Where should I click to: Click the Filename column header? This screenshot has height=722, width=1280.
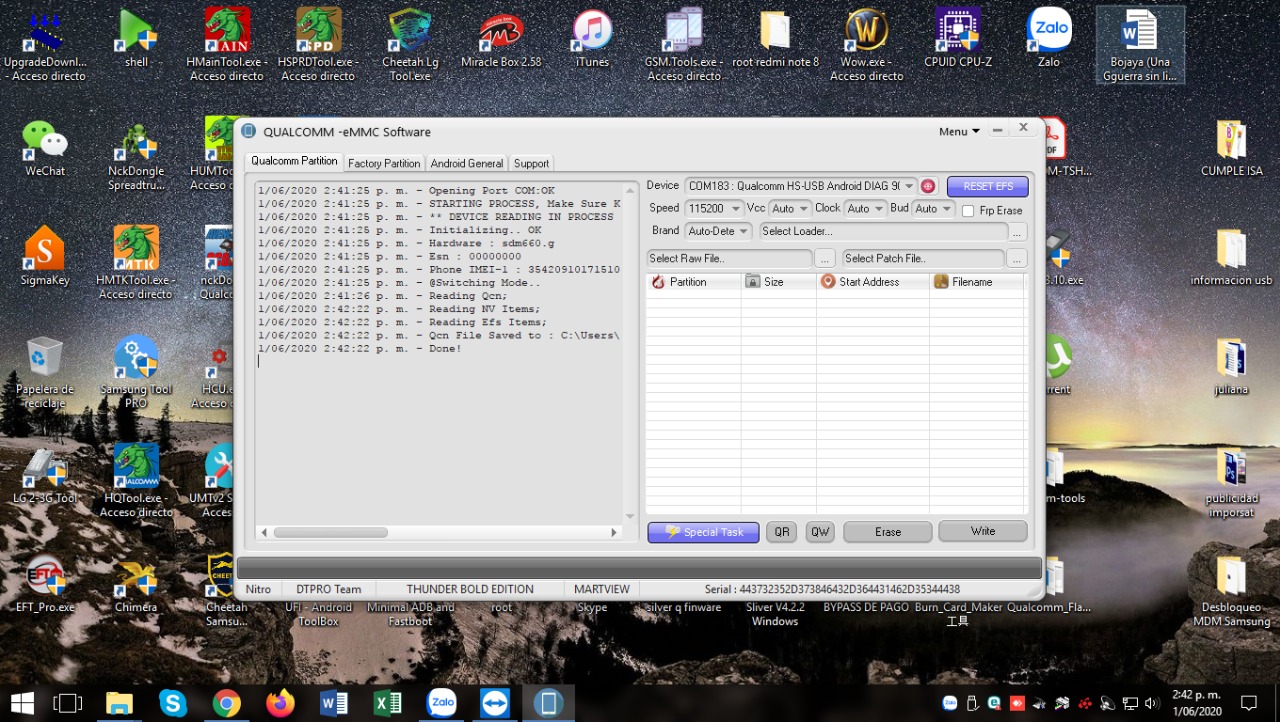click(977, 282)
